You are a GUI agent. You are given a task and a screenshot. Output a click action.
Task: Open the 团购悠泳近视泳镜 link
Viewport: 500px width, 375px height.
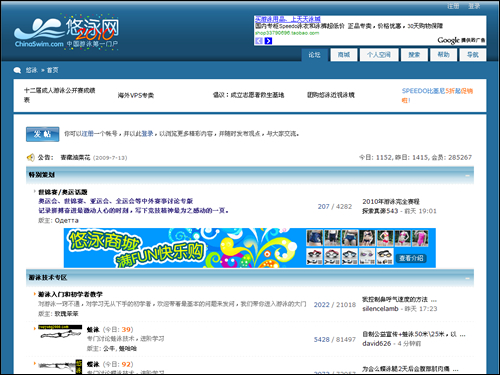pos(331,95)
